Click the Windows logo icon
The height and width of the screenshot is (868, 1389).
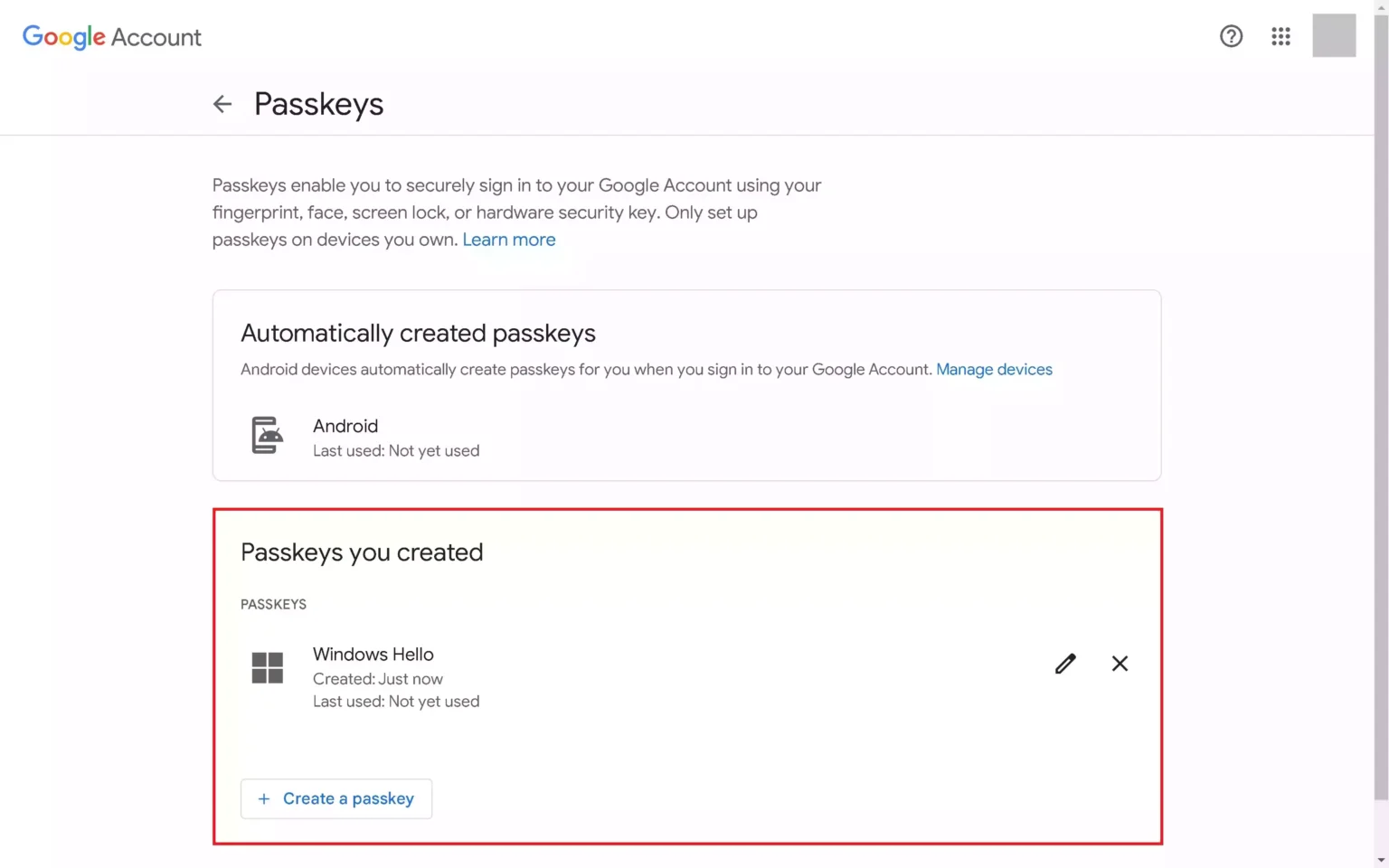pos(267,667)
